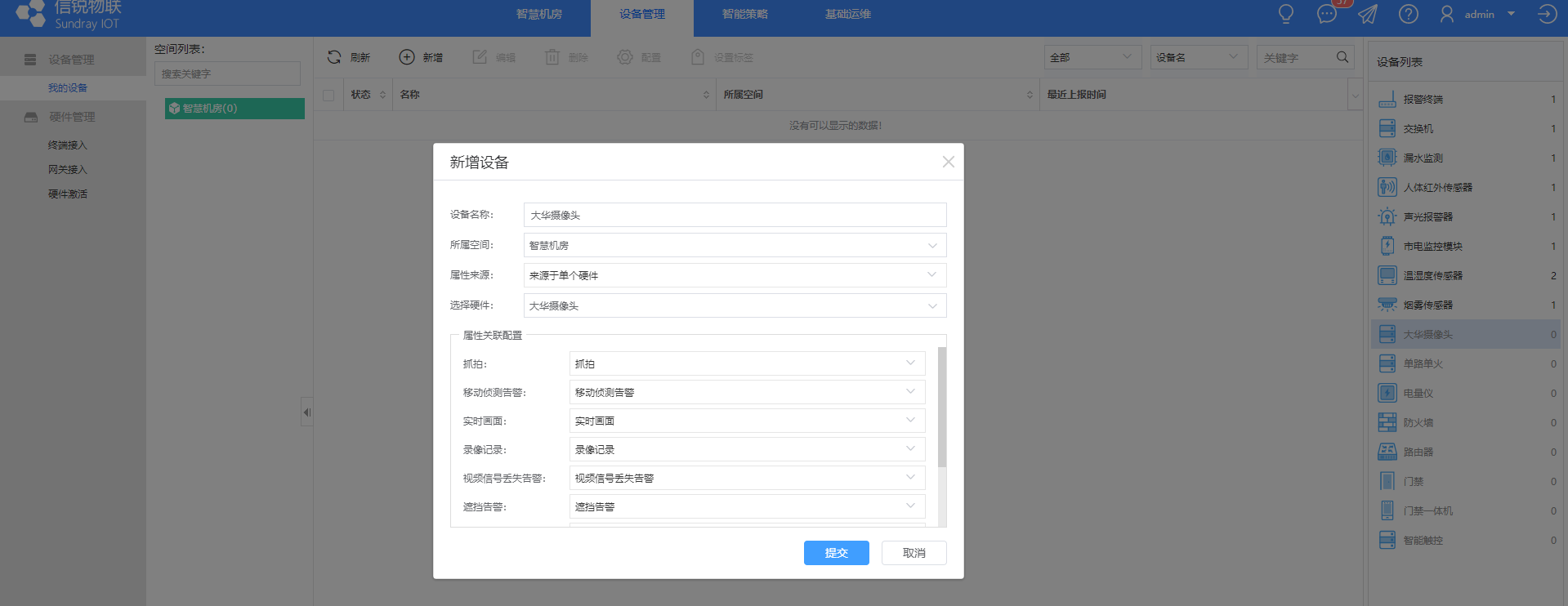Expand 设备管理 sidebar section

click(x=71, y=60)
